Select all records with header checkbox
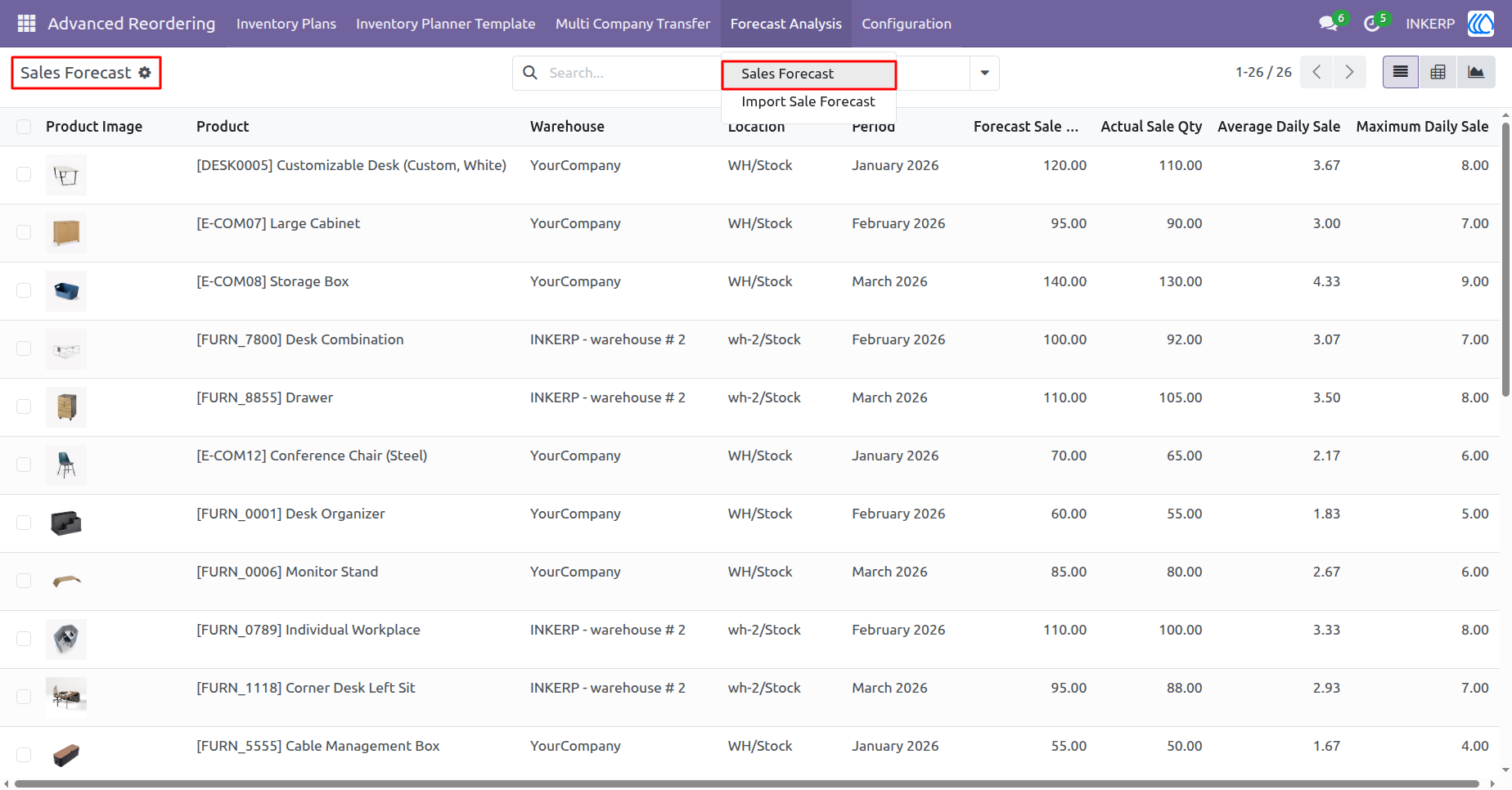Screen dimensions: 1512x790 [x=24, y=127]
